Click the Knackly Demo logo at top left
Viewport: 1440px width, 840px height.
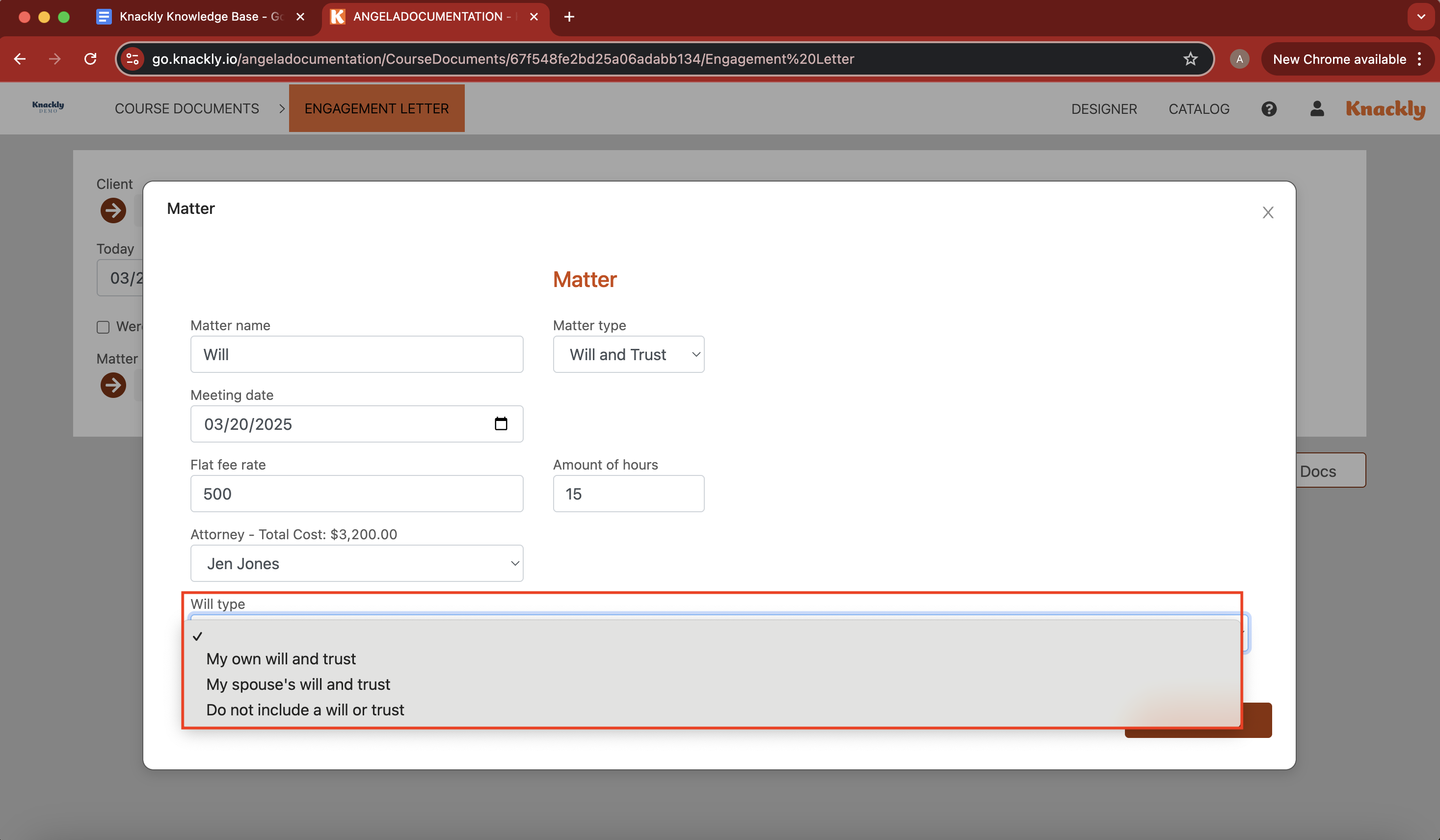pyautogui.click(x=48, y=107)
